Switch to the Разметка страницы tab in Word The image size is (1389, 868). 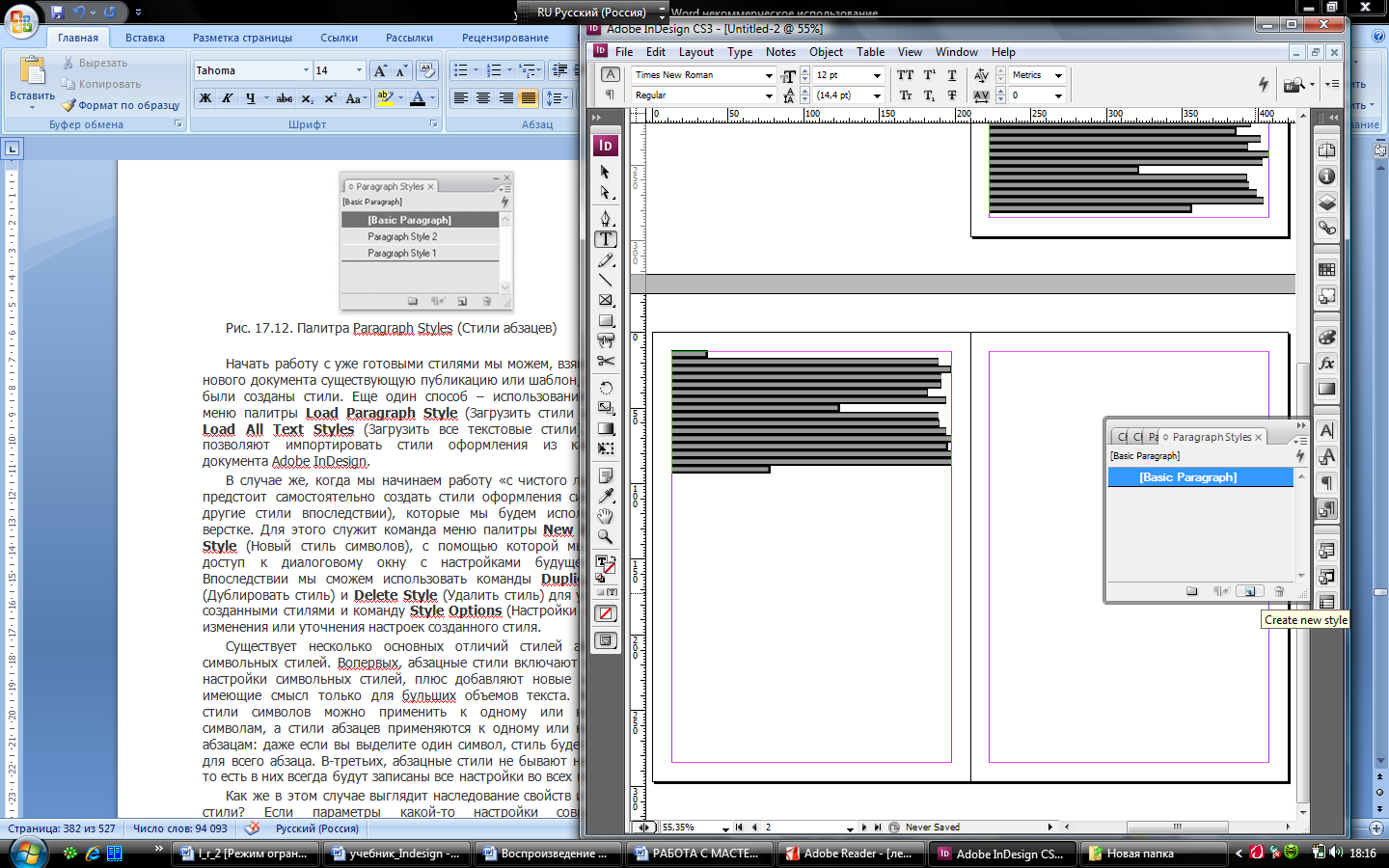click(242, 38)
